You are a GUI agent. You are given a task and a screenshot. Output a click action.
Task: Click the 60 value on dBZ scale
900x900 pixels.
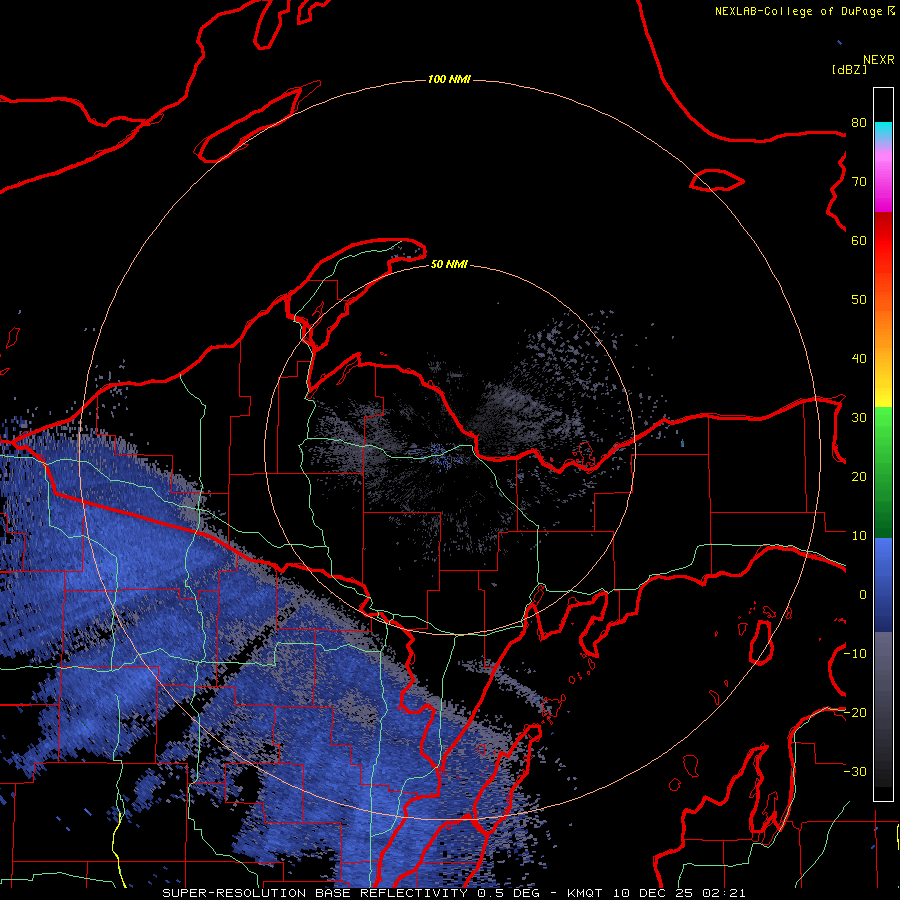(x=859, y=240)
